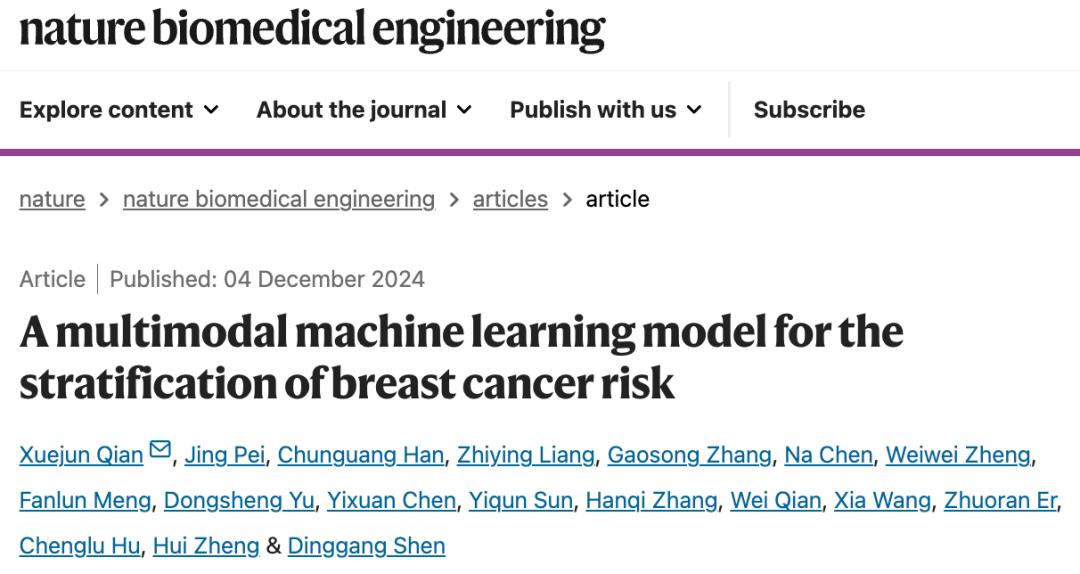Click the article title heading
The image size is (1080, 574).
point(460,357)
